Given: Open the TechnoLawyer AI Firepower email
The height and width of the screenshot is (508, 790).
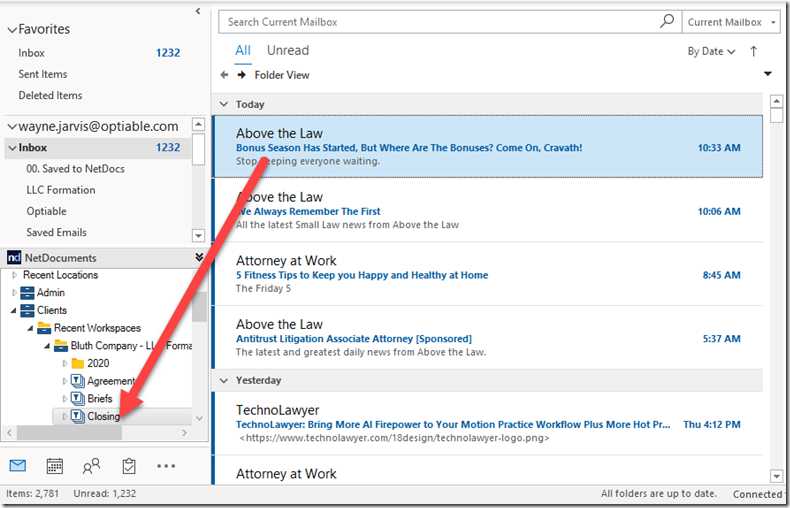Looking at the screenshot, I should pos(488,423).
